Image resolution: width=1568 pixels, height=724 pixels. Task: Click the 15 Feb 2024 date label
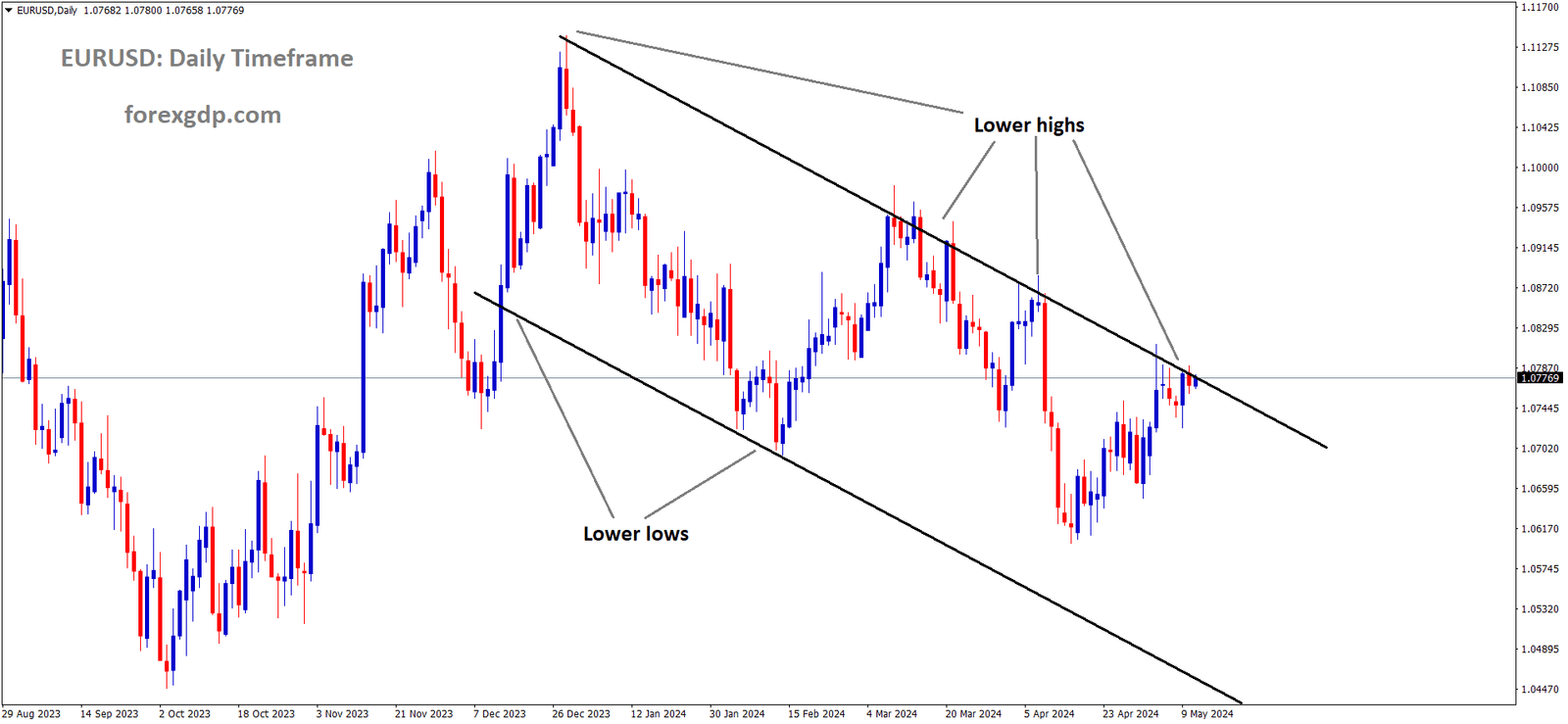point(816,714)
